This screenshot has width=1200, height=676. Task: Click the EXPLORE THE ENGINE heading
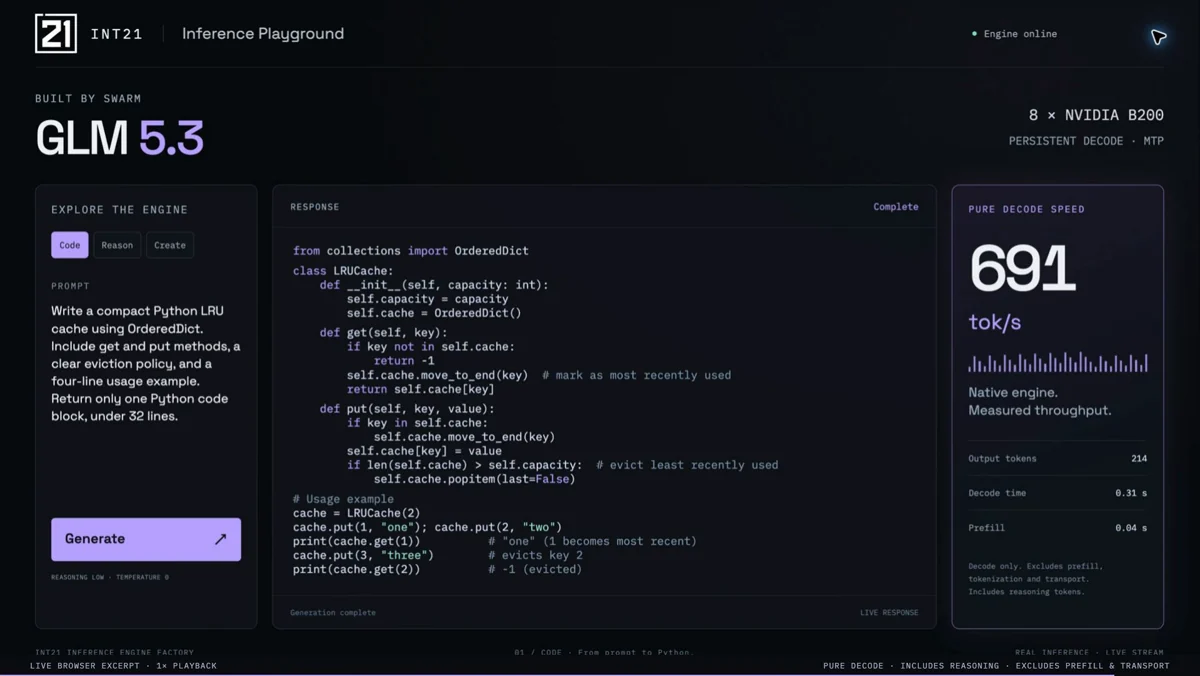120,210
